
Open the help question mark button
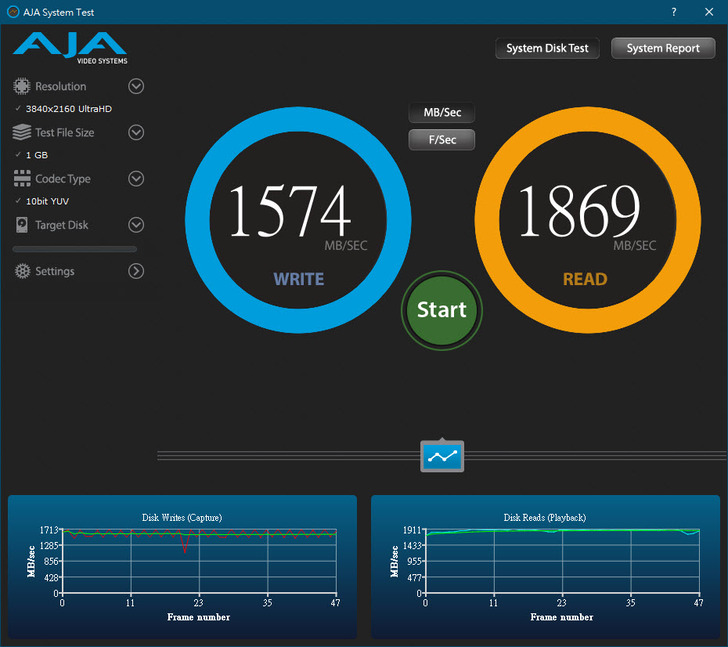(674, 11)
